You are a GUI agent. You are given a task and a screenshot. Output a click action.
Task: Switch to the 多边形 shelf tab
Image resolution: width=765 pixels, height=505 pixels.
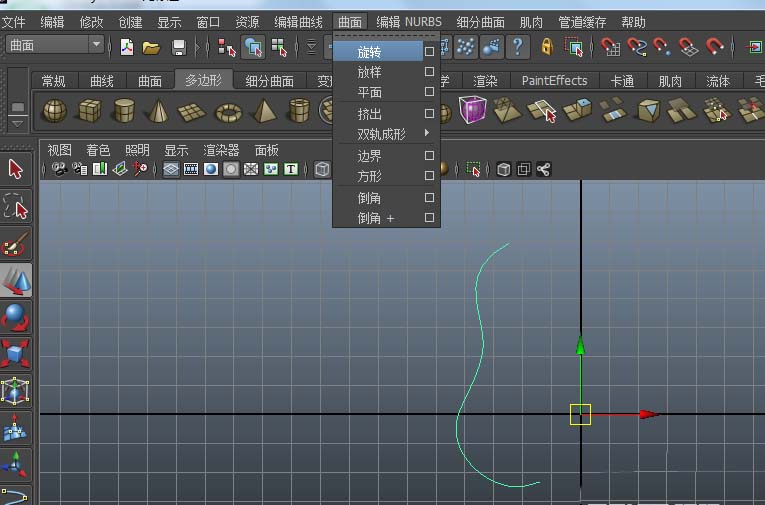tap(203, 80)
